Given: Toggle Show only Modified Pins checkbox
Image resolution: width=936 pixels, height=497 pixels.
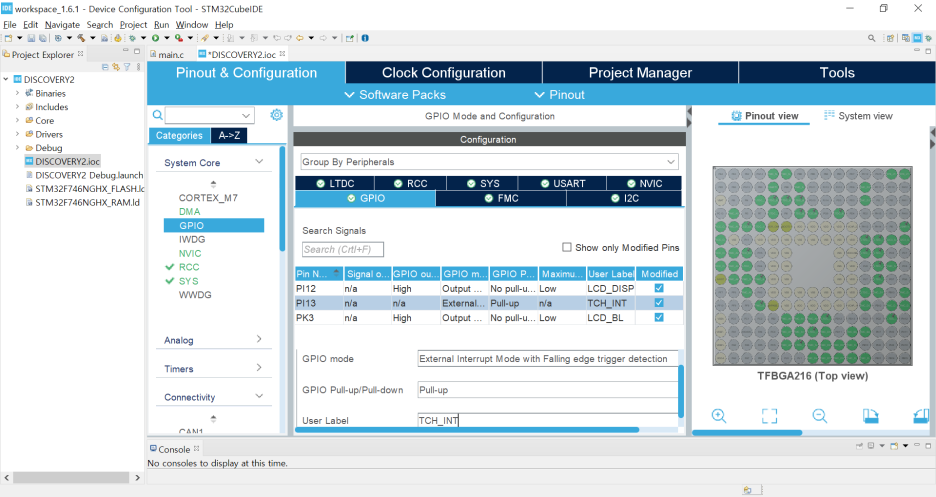Looking at the screenshot, I should 566,247.
